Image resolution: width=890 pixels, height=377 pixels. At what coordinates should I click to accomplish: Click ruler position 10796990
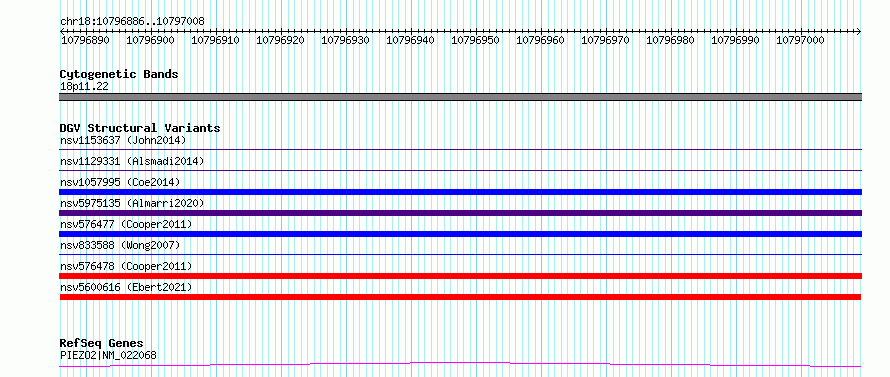coord(735,40)
